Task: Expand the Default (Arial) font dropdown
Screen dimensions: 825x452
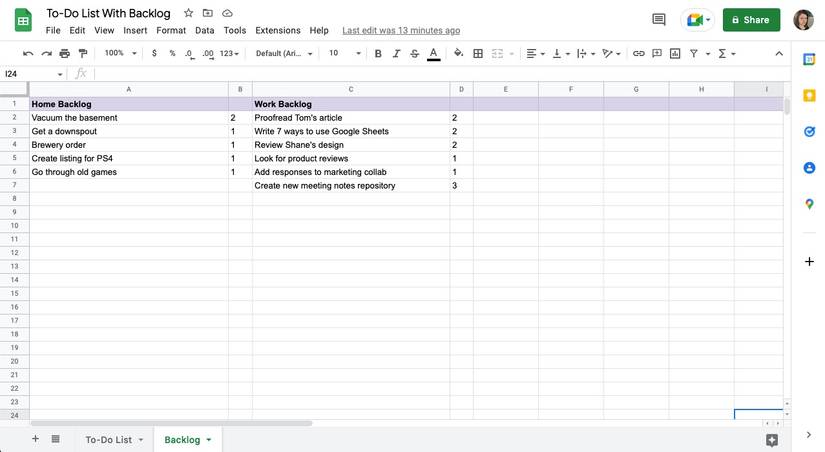Action: [284, 53]
